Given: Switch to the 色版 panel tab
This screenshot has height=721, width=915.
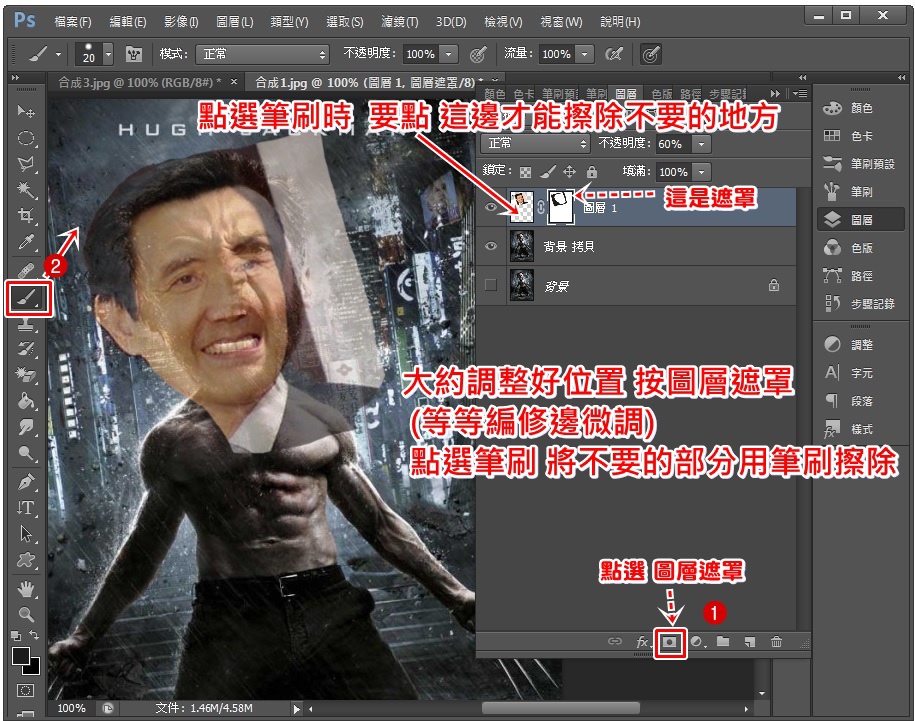Looking at the screenshot, I should click(662, 93).
